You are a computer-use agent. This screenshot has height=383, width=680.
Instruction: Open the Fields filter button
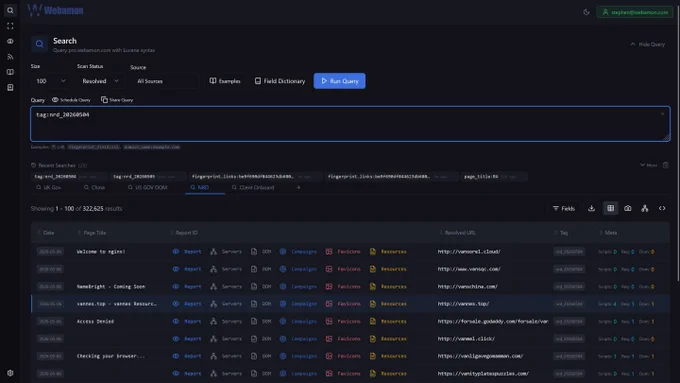pos(564,209)
